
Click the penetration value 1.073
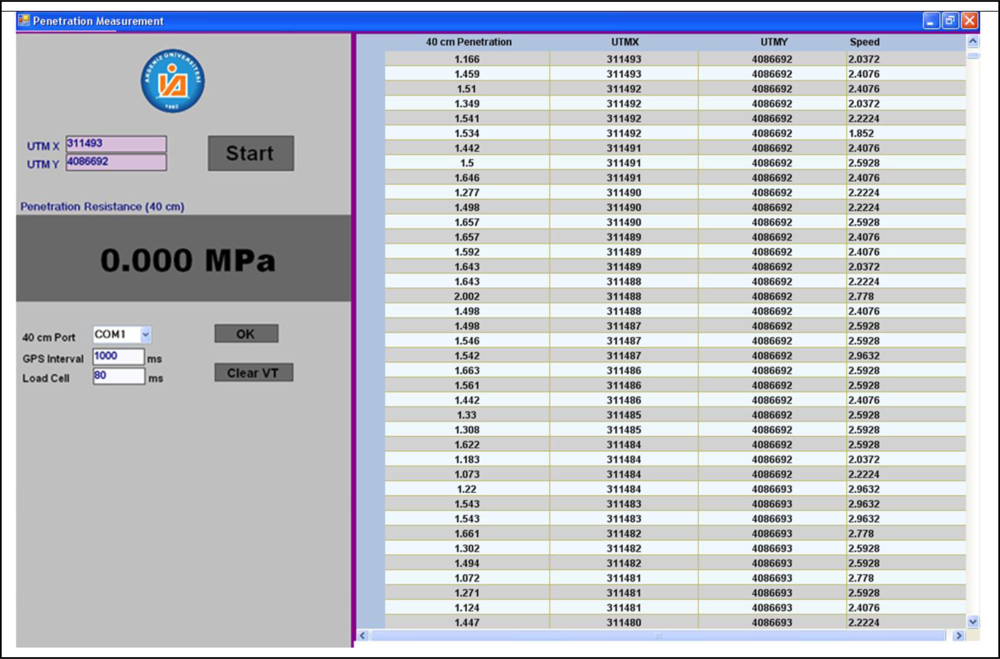click(x=467, y=475)
